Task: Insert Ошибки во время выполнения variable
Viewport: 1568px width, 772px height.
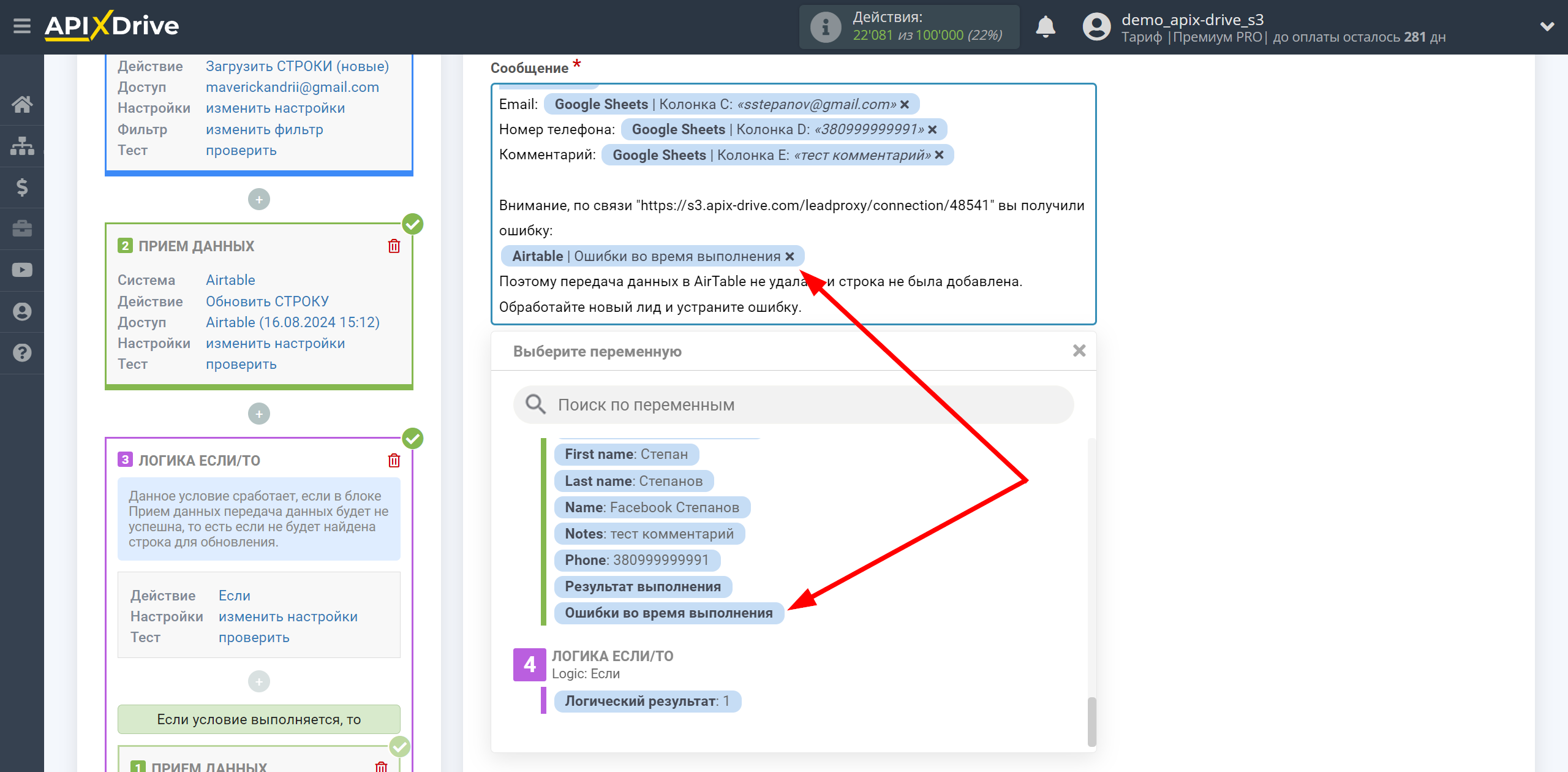Action: coord(669,613)
